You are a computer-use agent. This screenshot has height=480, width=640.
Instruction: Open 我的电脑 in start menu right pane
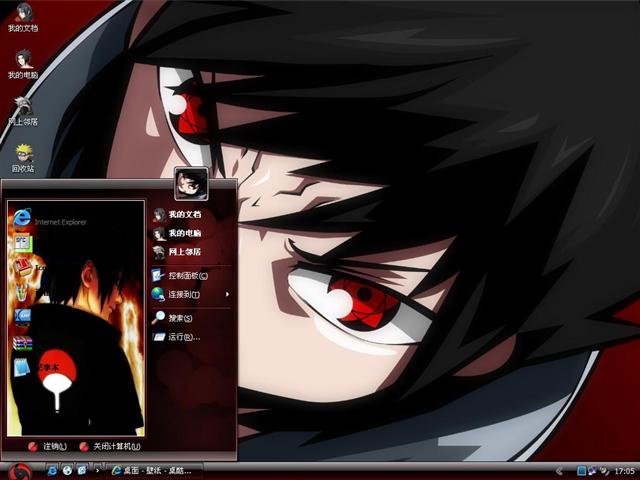(x=177, y=233)
